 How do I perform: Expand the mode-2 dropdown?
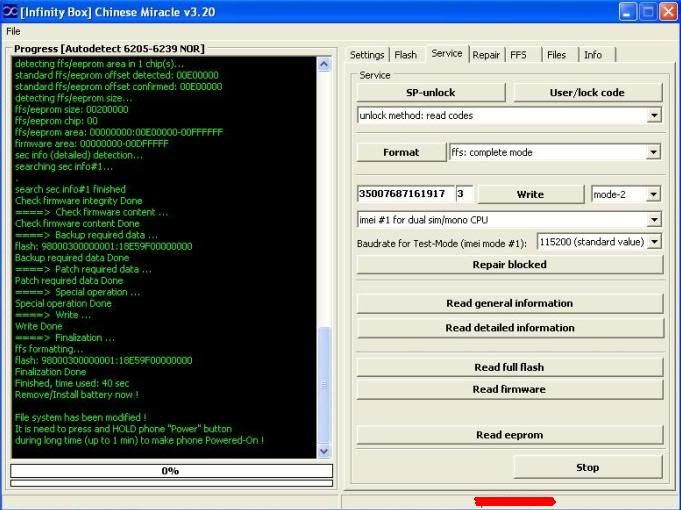tap(653, 195)
